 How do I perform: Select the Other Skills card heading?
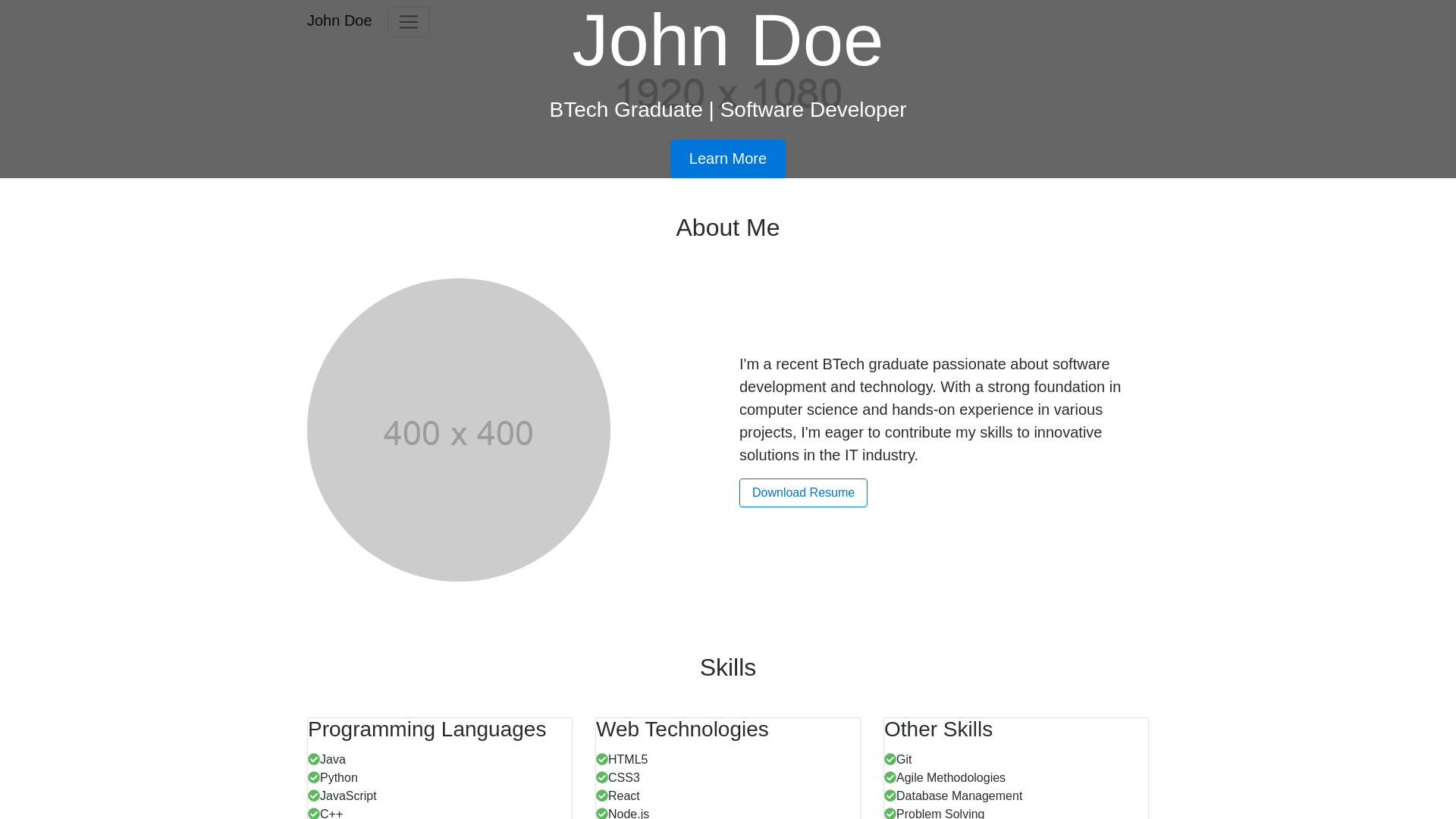(x=938, y=730)
